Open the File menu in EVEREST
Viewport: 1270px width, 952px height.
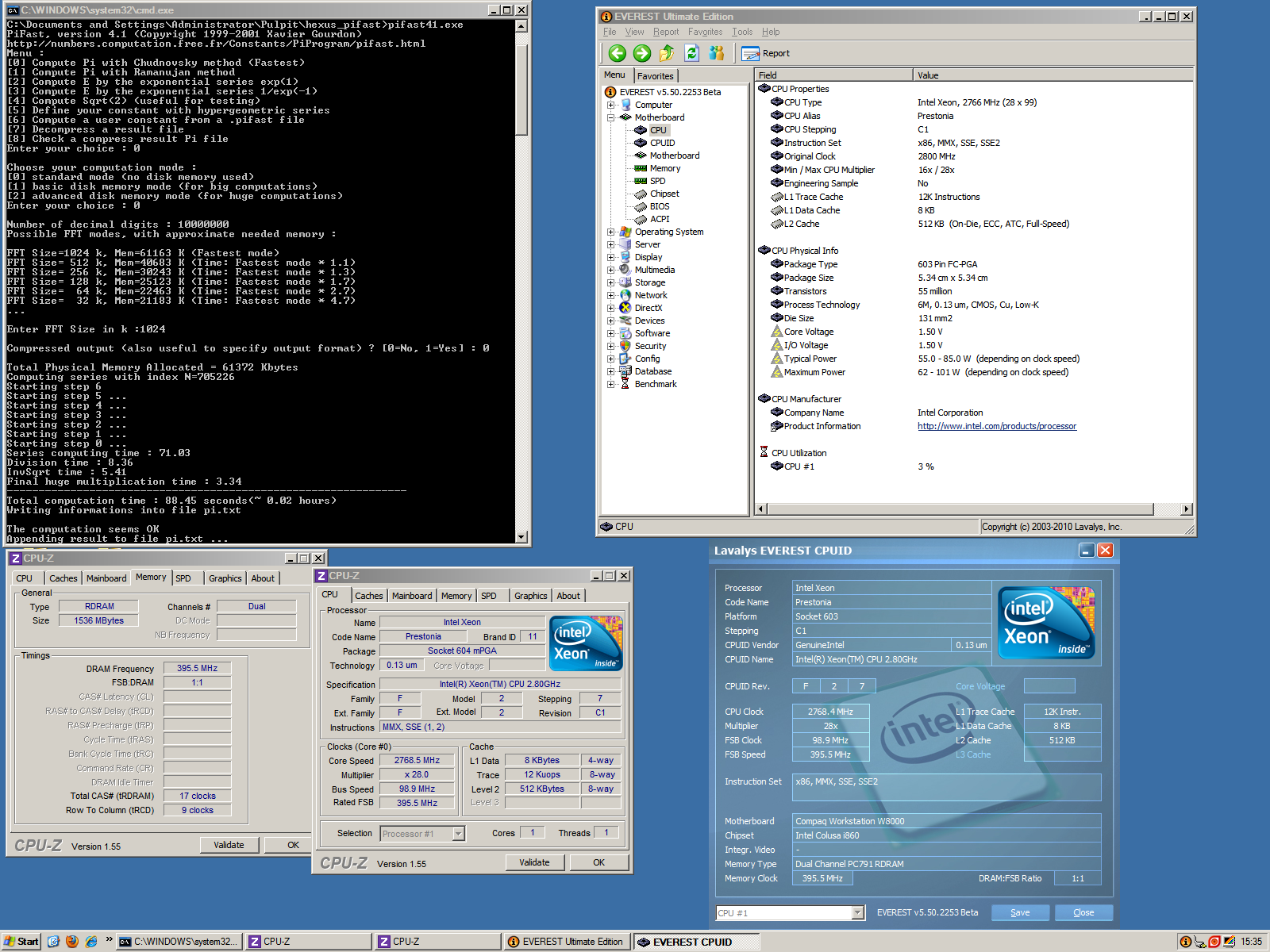609,32
